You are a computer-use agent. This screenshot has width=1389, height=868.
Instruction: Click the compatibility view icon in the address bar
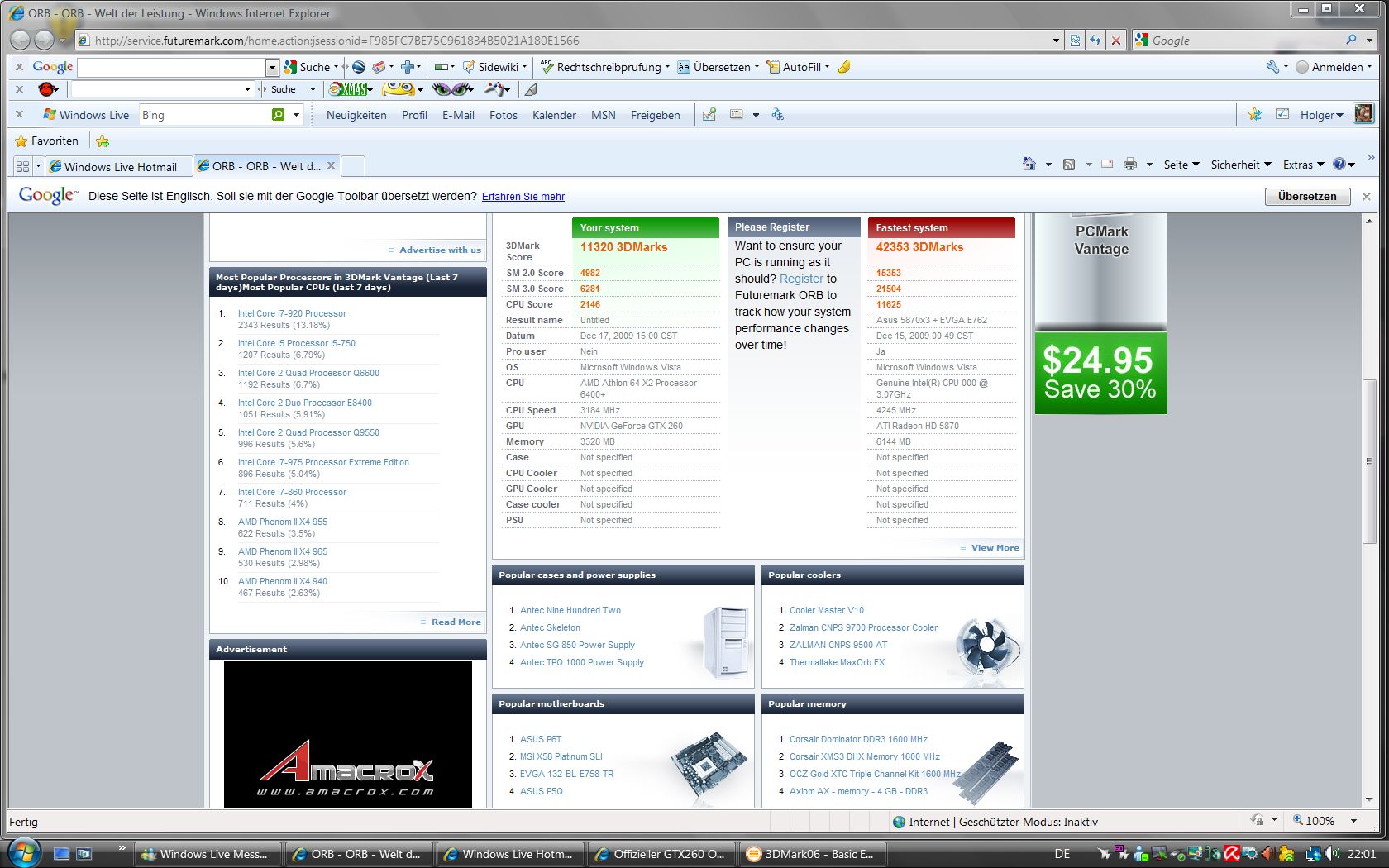pos(1074,40)
